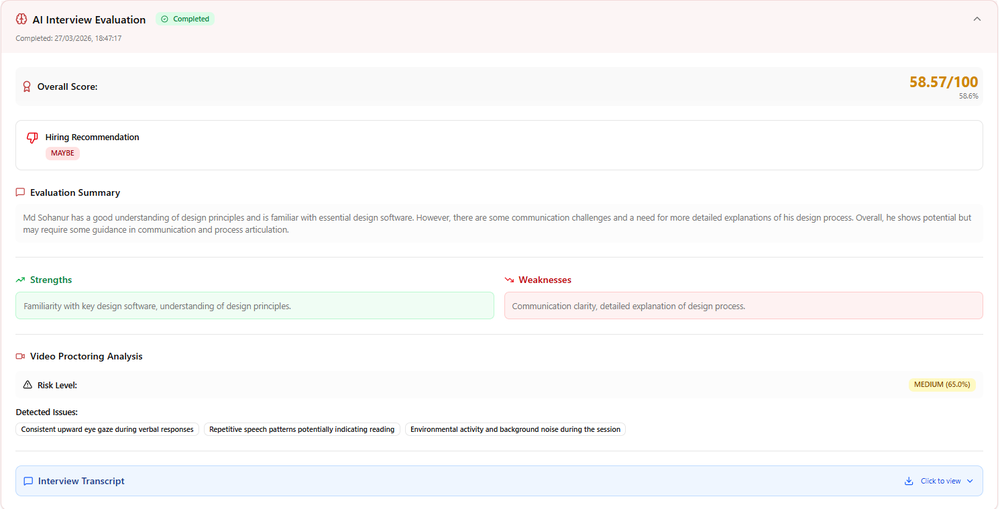The image size is (1000, 509).
Task: Click the Video Proctoring camera icon
Action: [20, 356]
